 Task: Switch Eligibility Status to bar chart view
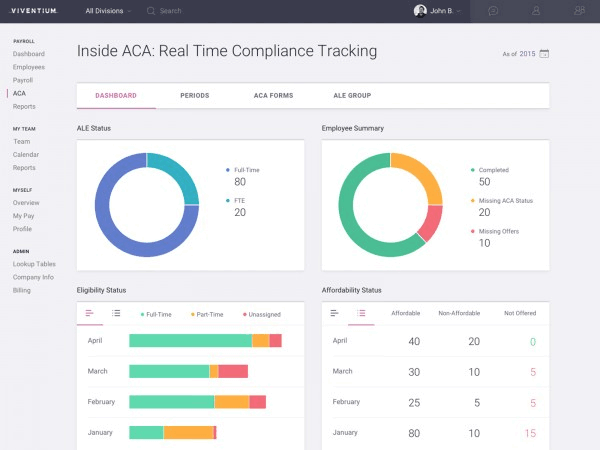click(x=90, y=313)
